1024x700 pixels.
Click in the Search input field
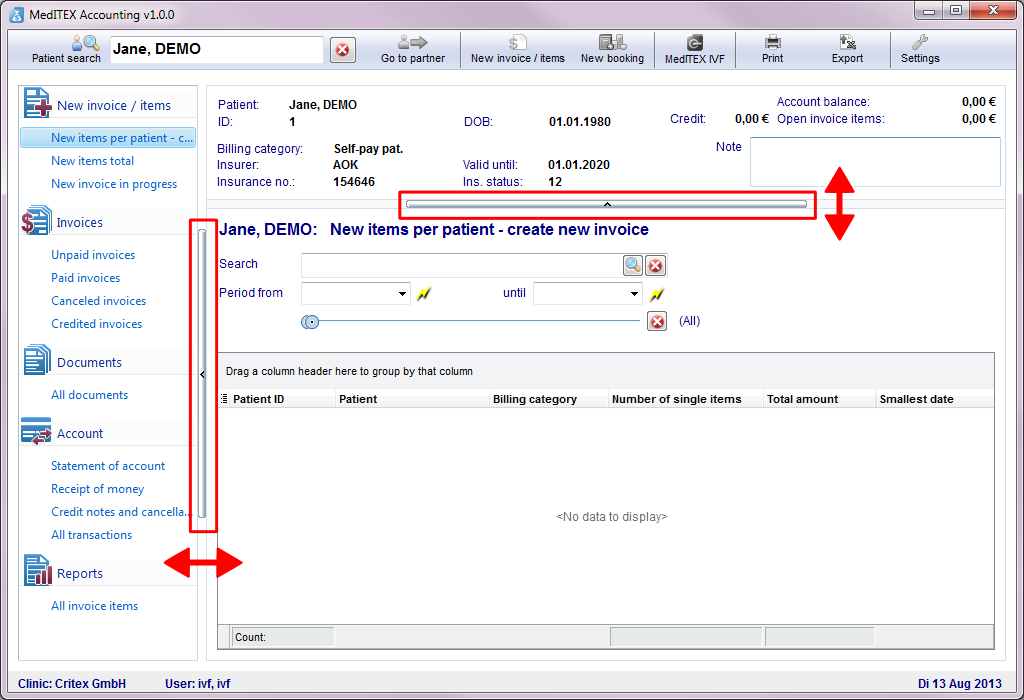[x=462, y=265]
